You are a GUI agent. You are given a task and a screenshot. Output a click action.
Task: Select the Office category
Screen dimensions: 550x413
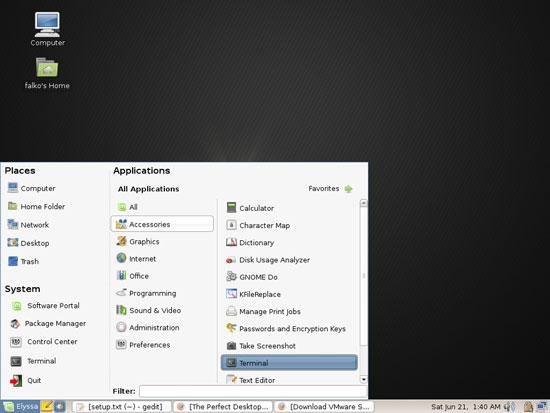coord(162,276)
